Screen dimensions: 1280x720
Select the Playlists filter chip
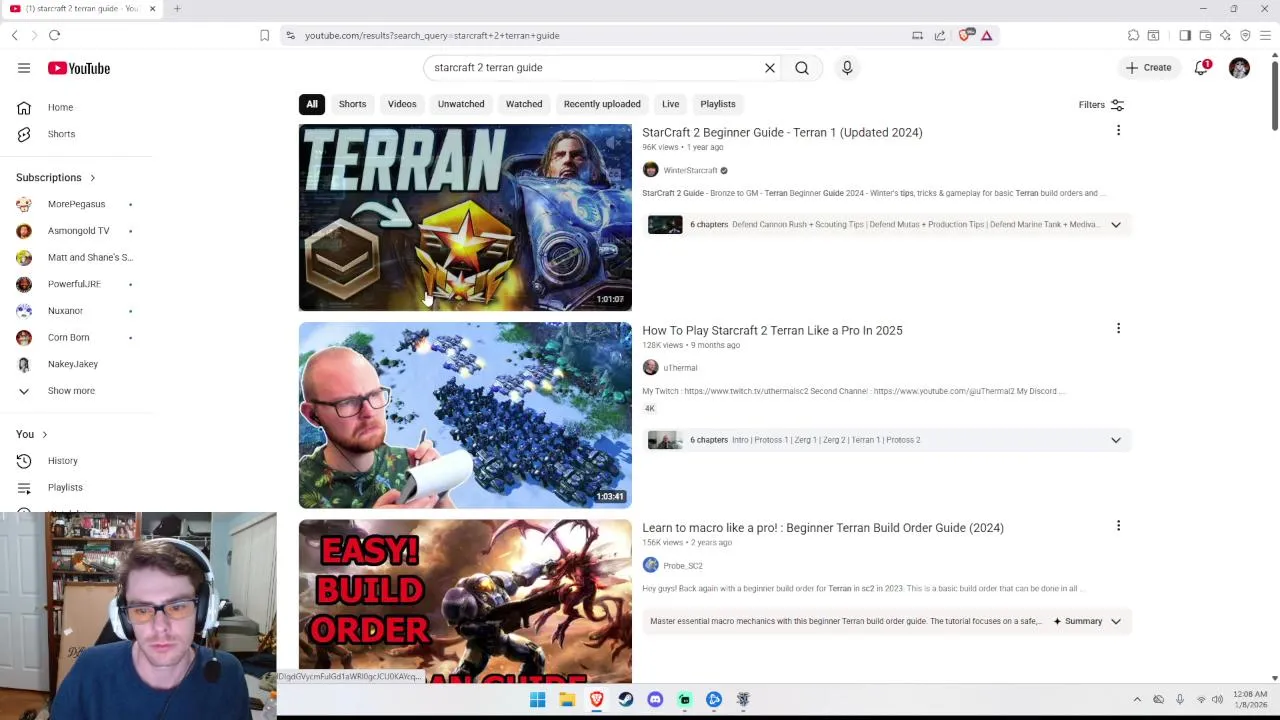pyautogui.click(x=718, y=104)
